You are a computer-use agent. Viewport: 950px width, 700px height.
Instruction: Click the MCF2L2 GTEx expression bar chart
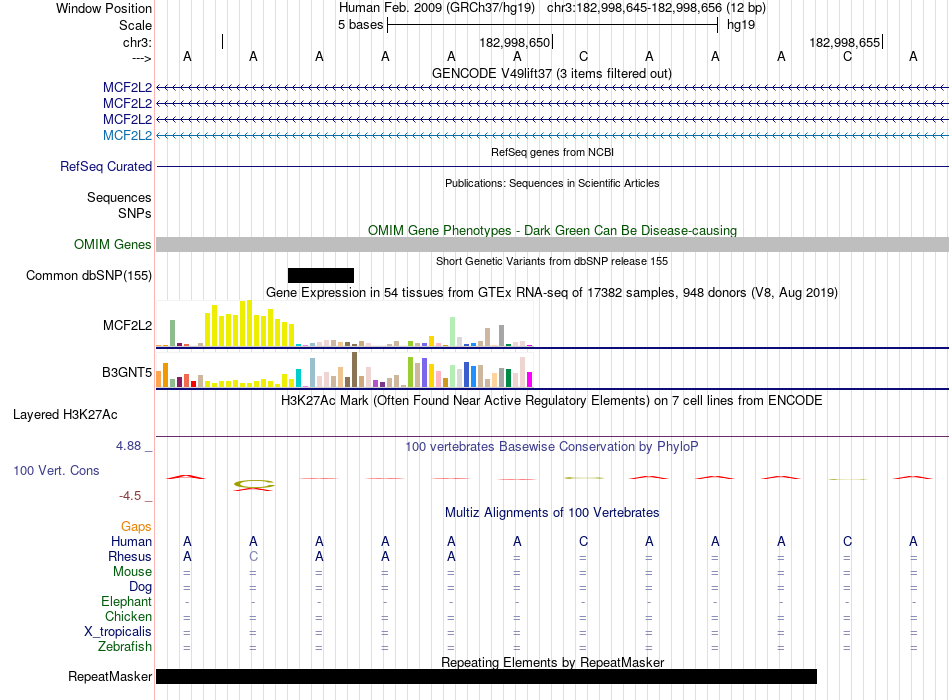pyautogui.click(x=344, y=324)
